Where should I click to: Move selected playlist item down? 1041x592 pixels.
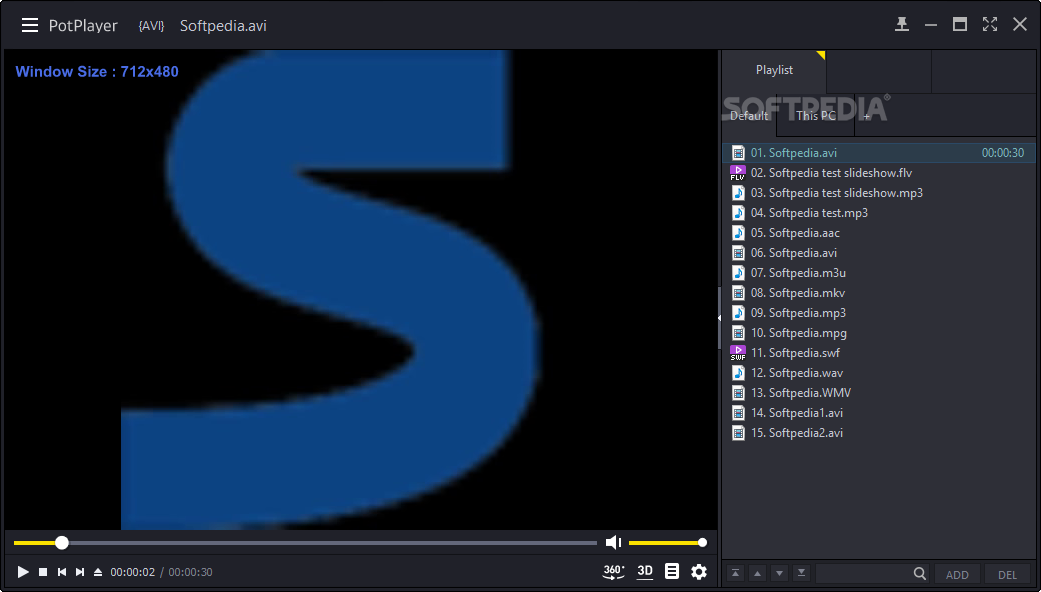(x=779, y=573)
